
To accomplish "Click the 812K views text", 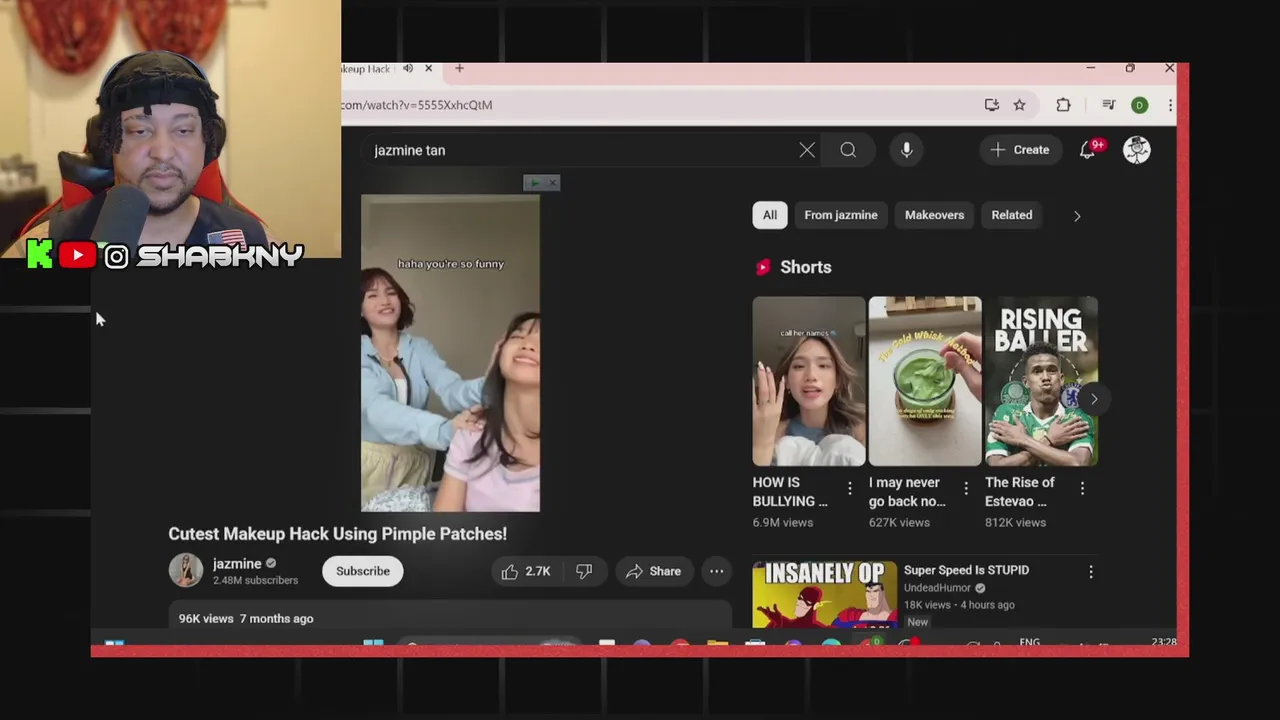I will (x=1016, y=522).
